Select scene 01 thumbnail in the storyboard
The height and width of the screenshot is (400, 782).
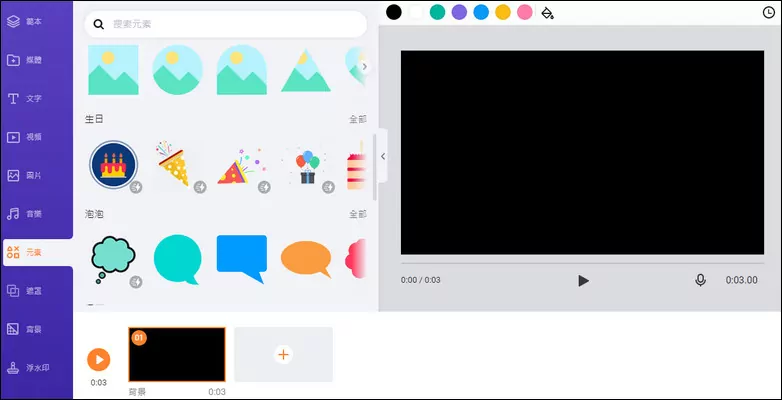coord(177,355)
